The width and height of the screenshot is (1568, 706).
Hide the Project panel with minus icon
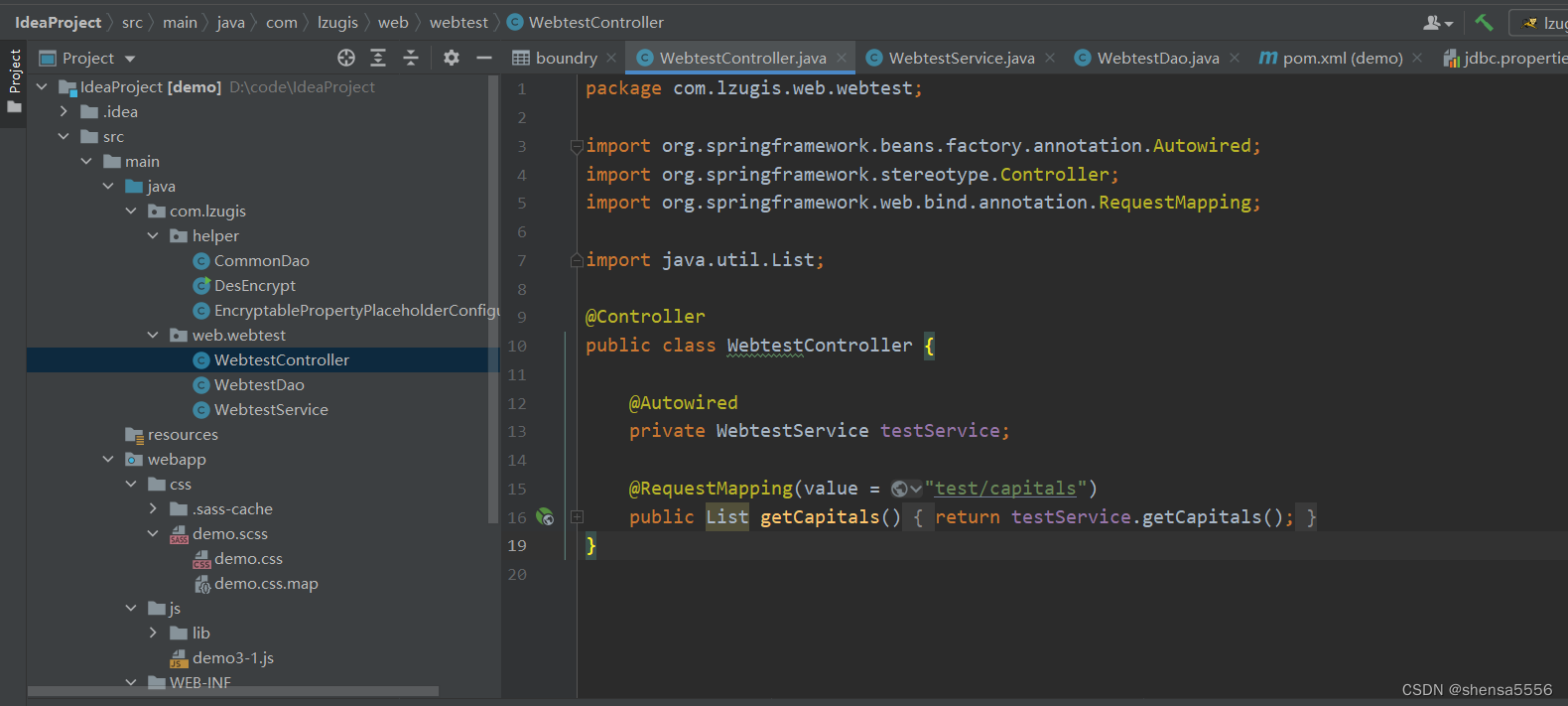[484, 58]
